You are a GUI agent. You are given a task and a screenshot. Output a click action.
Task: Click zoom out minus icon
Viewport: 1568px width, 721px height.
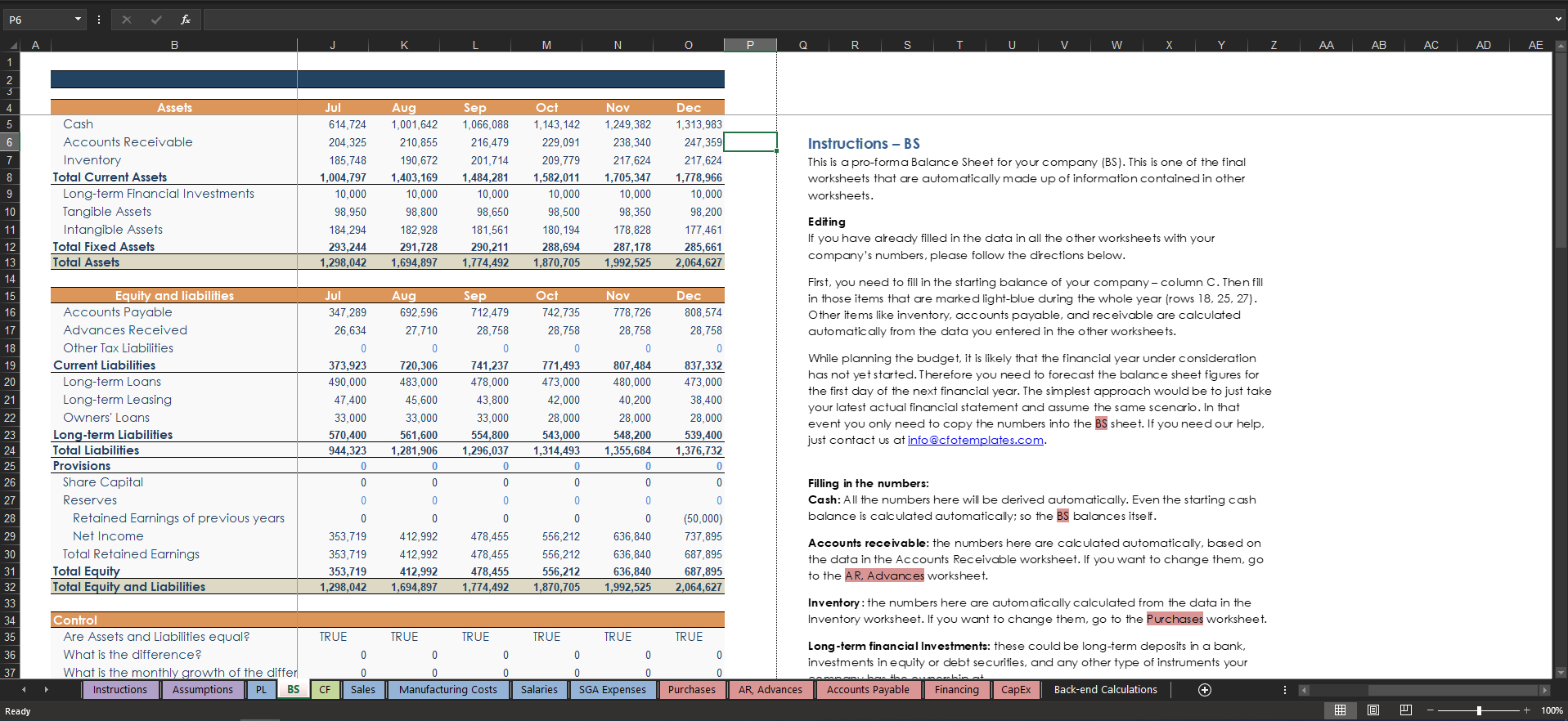click(1431, 710)
